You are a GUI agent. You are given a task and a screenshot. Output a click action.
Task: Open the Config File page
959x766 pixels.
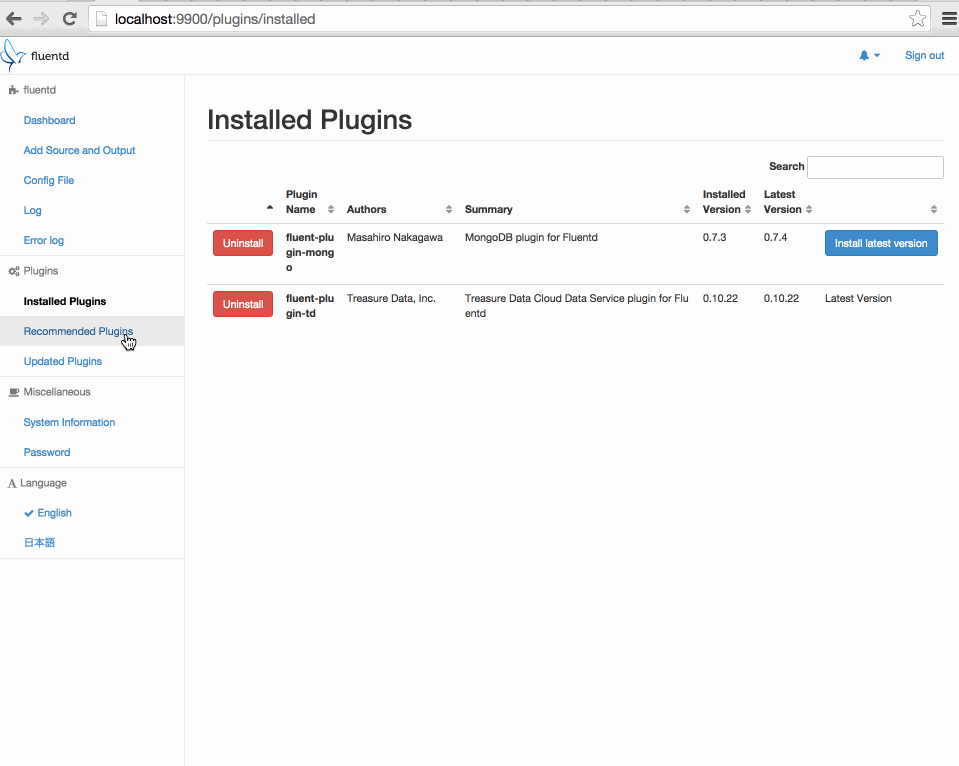click(x=49, y=180)
